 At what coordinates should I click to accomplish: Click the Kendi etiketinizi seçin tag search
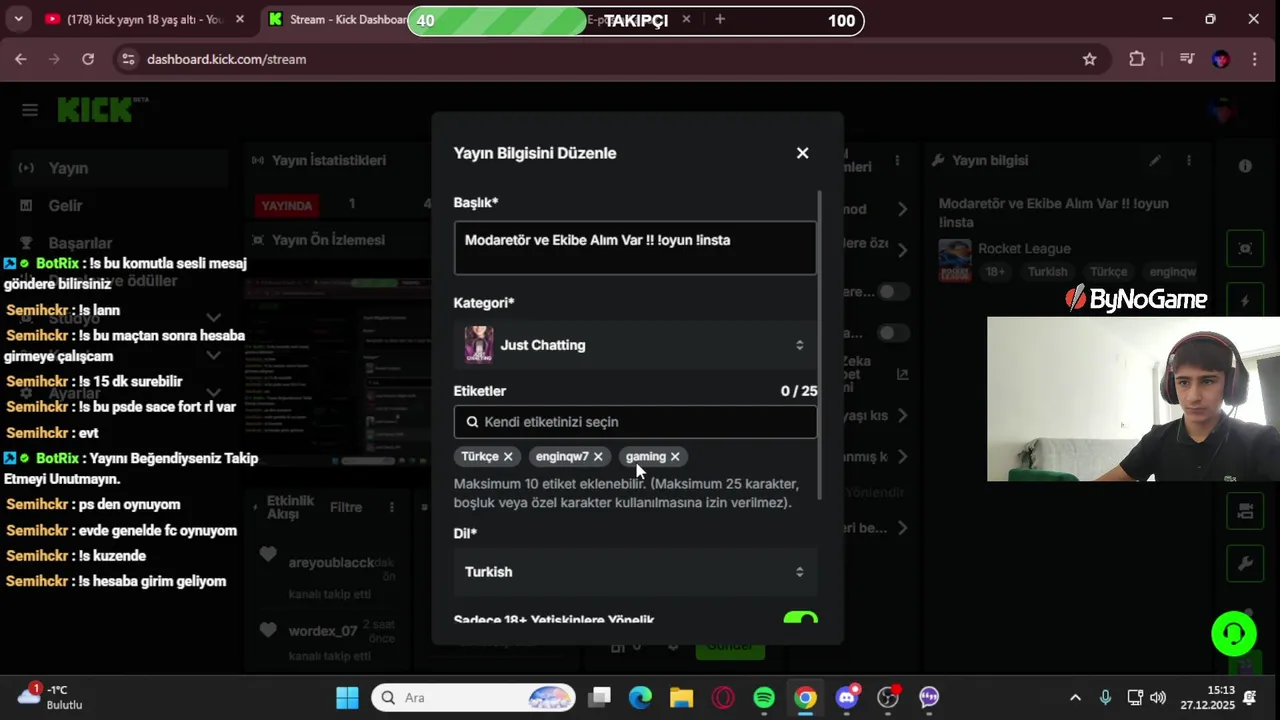[x=635, y=422]
